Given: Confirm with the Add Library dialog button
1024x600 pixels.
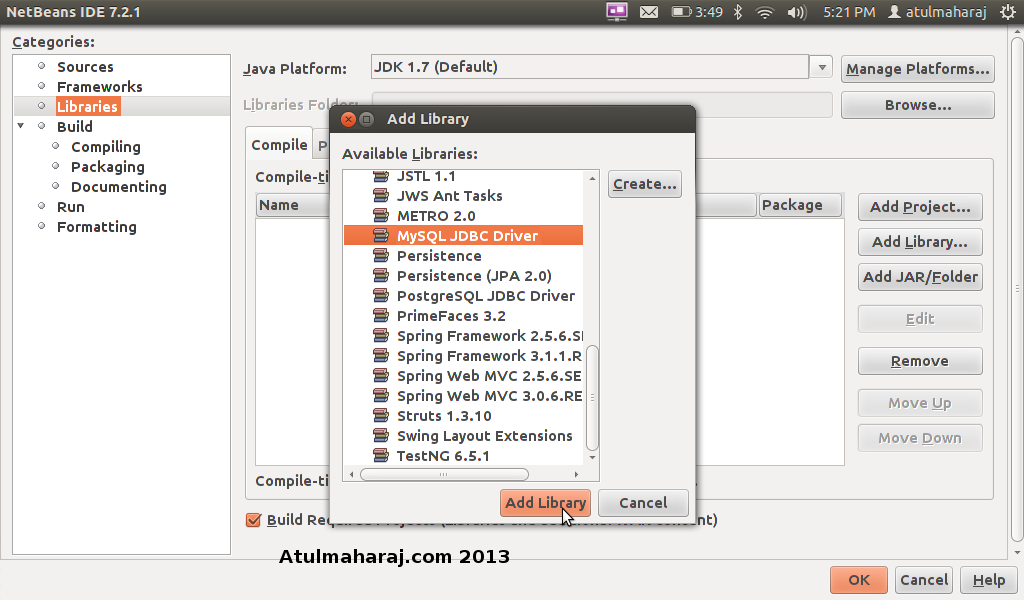Looking at the screenshot, I should 545,503.
